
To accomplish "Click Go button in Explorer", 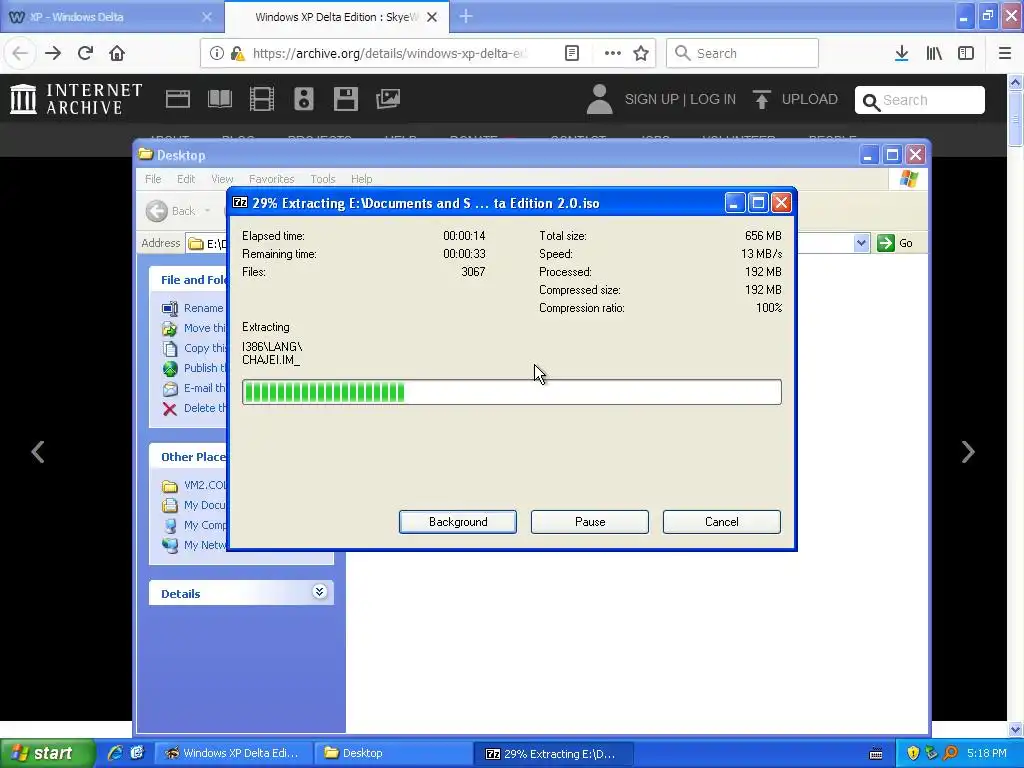I will (895, 243).
